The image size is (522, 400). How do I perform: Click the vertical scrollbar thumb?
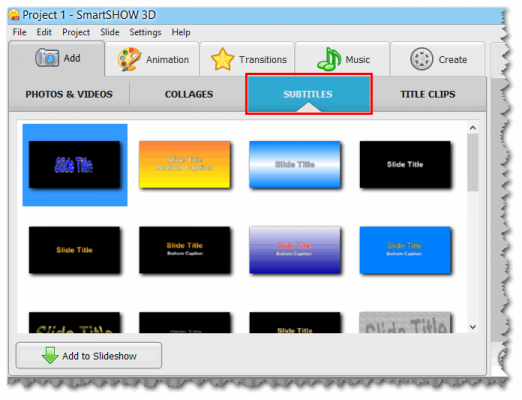pos(473,163)
